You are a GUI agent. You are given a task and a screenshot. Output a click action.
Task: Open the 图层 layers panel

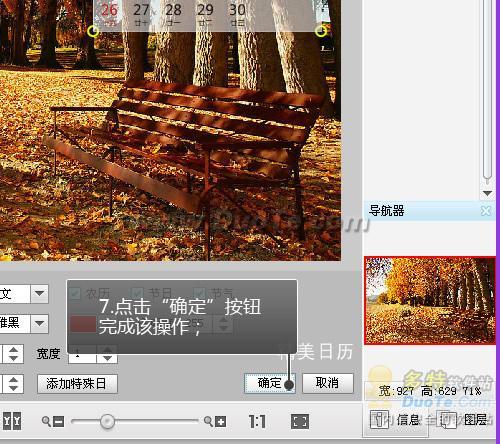click(x=464, y=419)
